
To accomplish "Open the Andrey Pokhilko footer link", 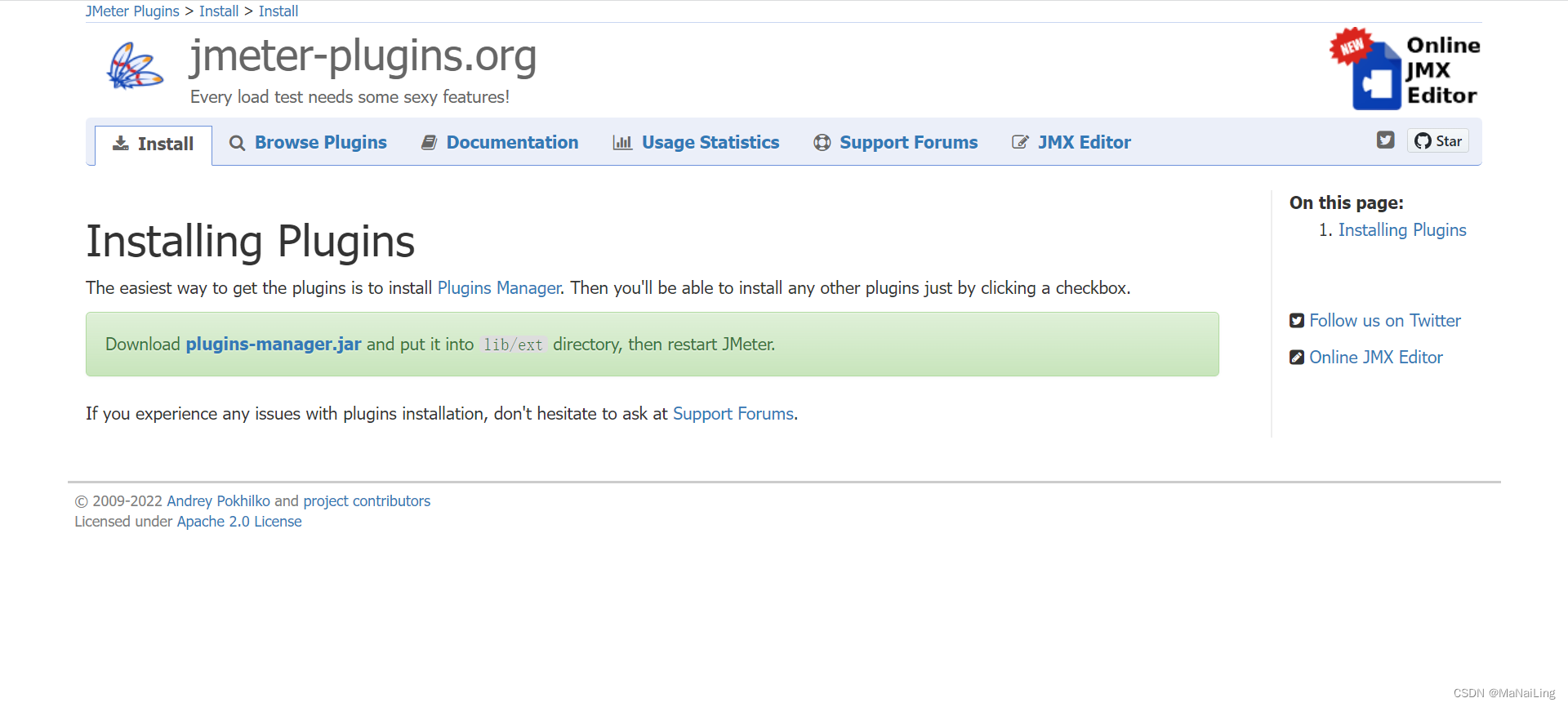I will 218,501.
